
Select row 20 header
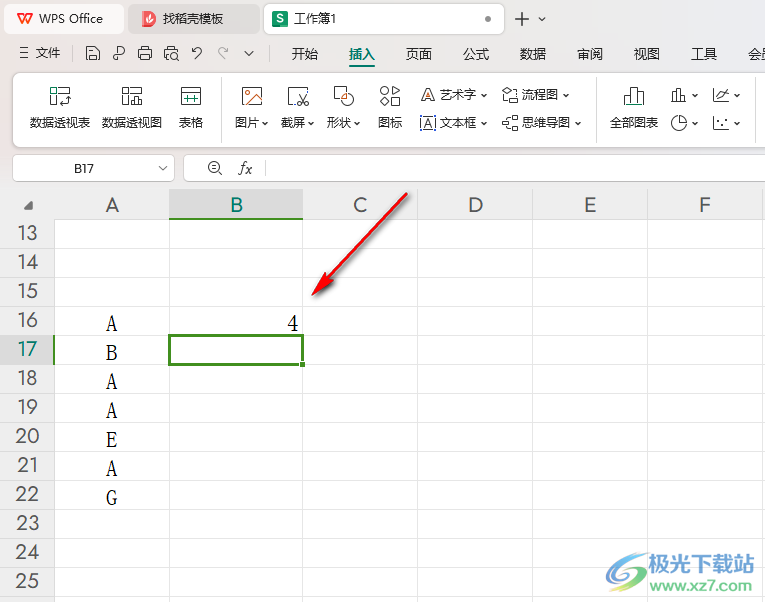(27, 437)
